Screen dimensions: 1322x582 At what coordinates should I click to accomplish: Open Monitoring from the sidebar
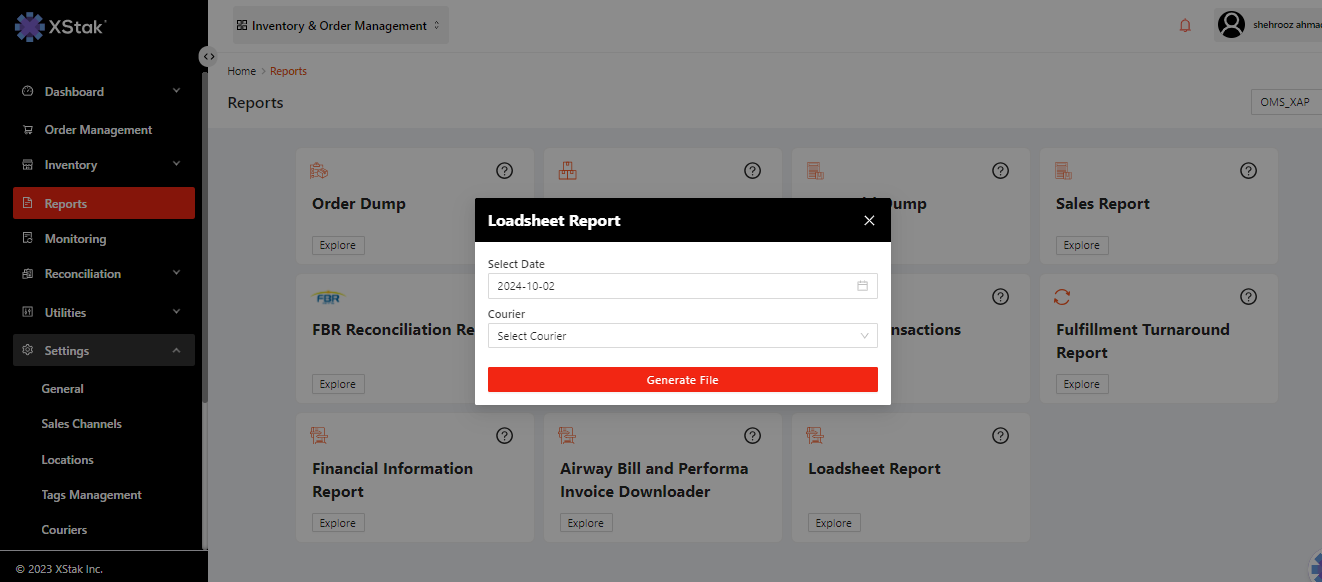coord(75,239)
